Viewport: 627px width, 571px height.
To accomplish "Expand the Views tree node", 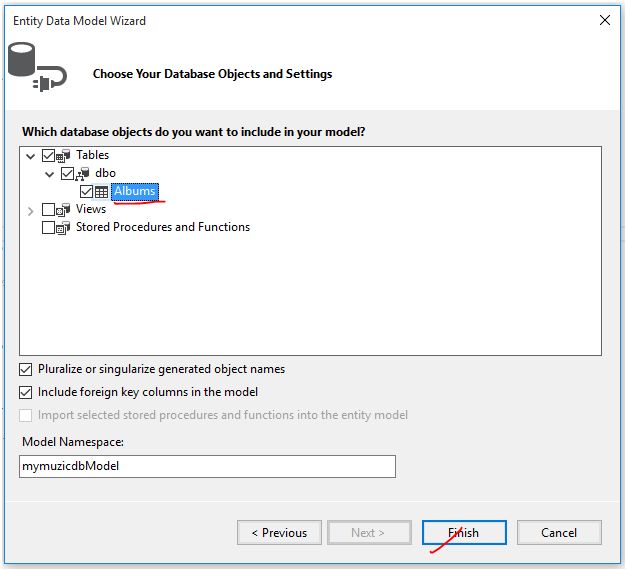I will click(28, 210).
